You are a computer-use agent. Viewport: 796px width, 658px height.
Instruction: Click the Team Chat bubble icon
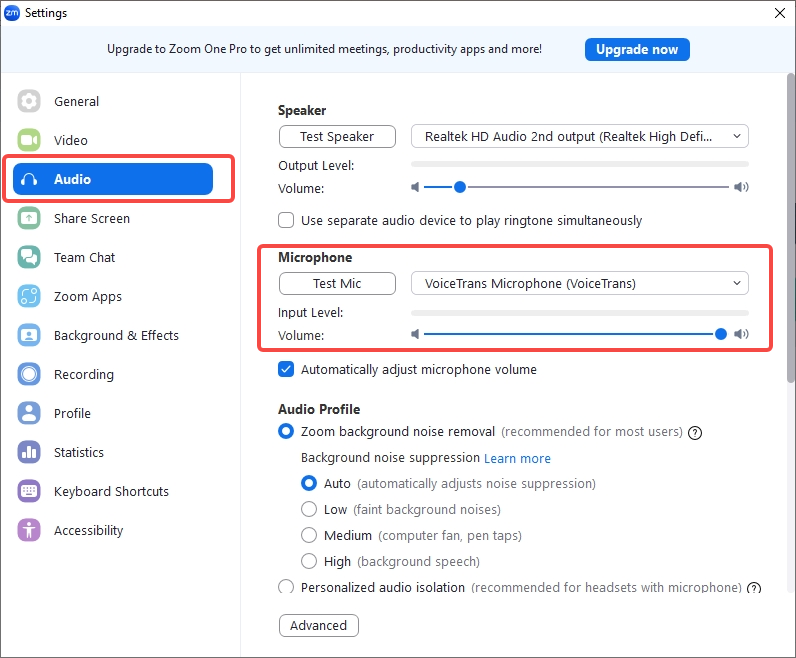pos(29,257)
